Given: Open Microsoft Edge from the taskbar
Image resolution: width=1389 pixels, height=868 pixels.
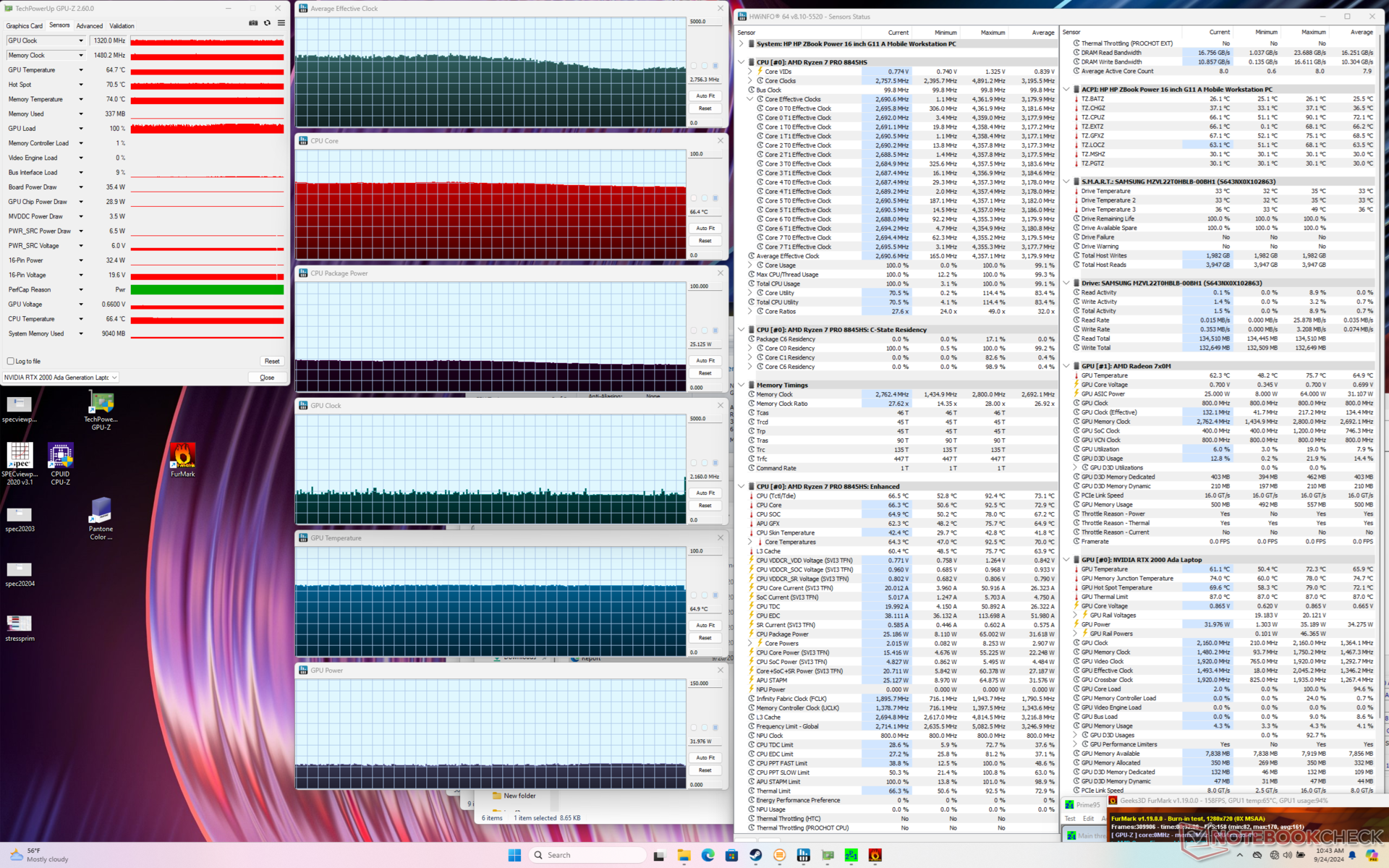Looking at the screenshot, I should pyautogui.click(x=708, y=855).
